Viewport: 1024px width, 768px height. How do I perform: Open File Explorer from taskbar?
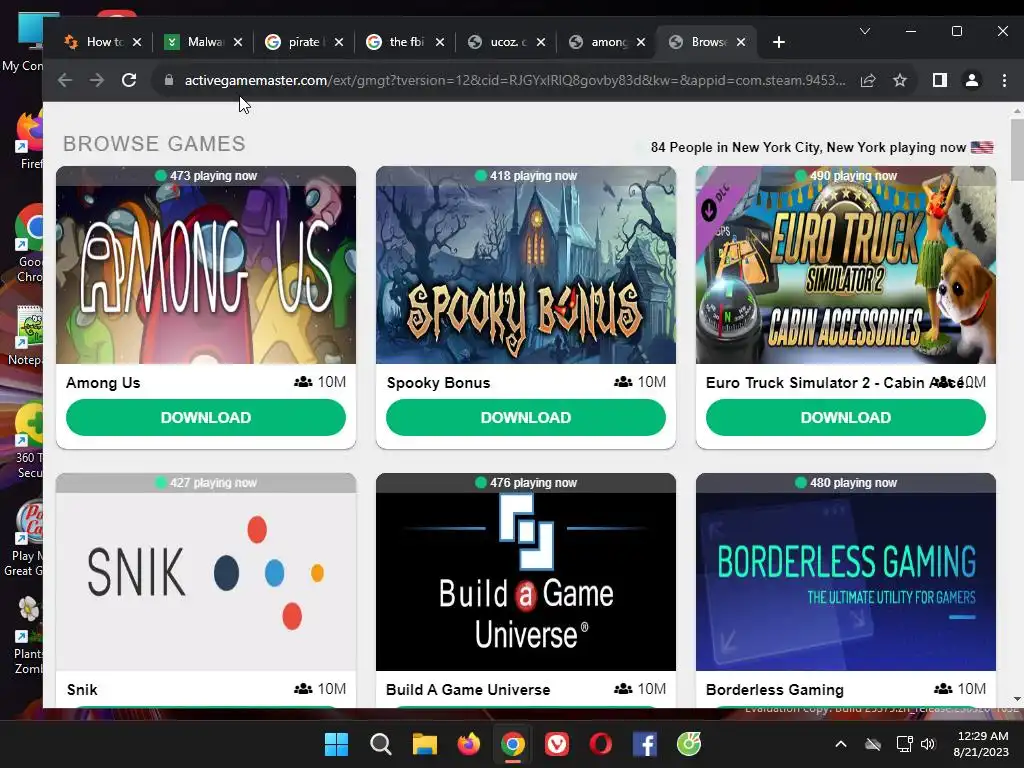(x=424, y=744)
